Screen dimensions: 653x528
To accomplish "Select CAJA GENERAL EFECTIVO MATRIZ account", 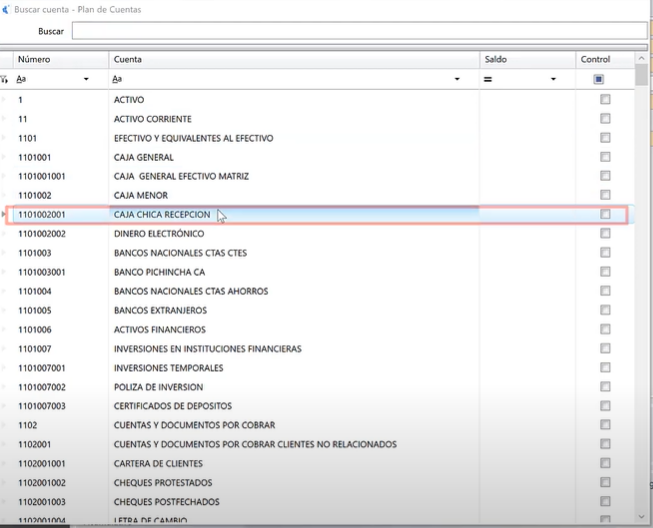I will [181, 177].
